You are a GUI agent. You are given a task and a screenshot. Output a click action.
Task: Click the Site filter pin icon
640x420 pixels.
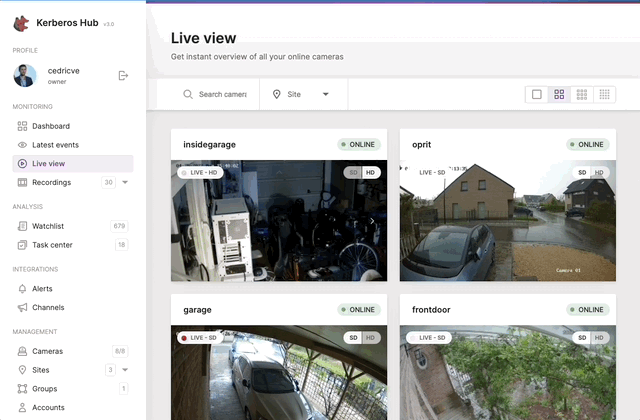coord(276,94)
